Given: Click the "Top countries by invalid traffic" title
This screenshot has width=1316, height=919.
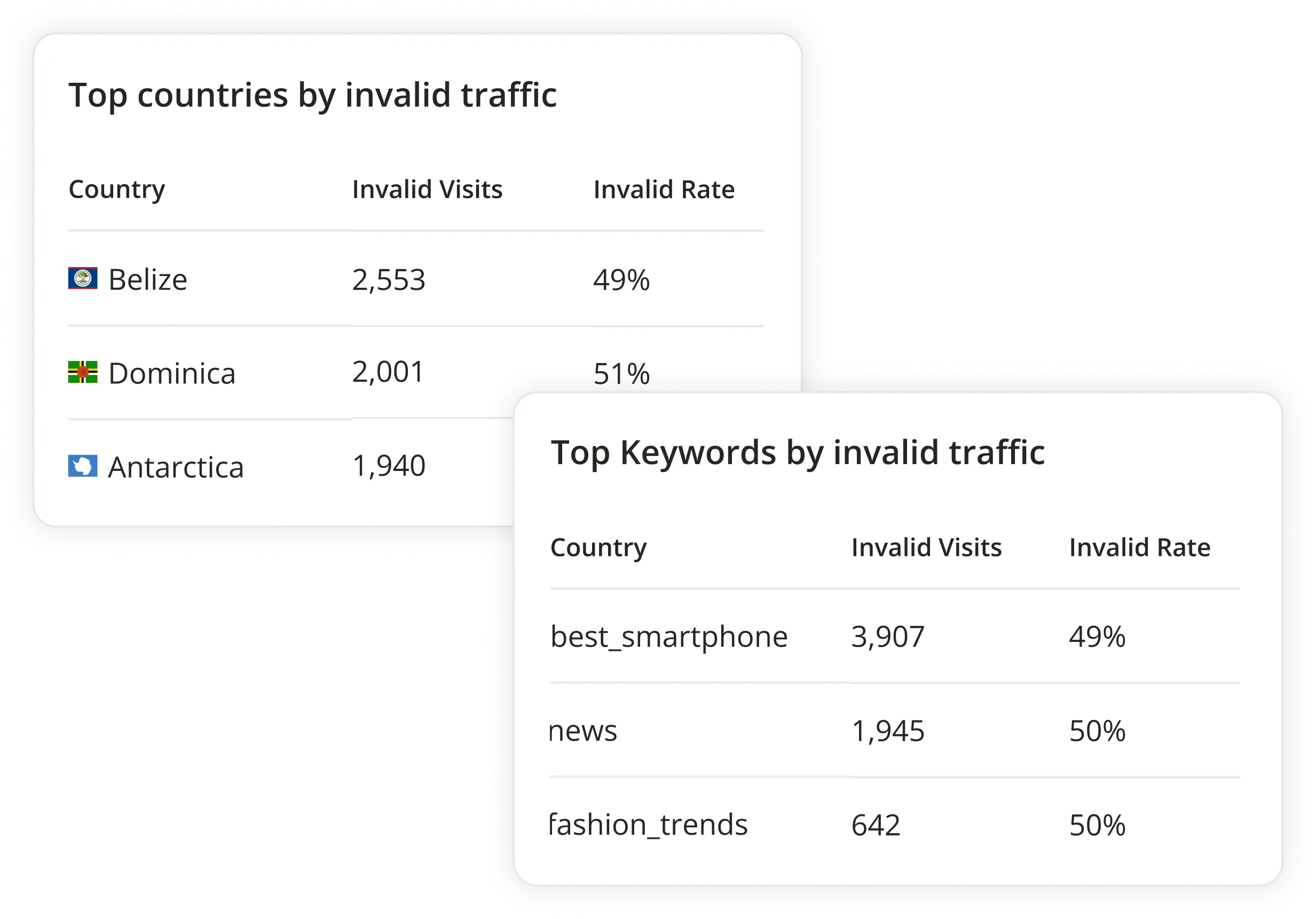Looking at the screenshot, I should (x=312, y=95).
